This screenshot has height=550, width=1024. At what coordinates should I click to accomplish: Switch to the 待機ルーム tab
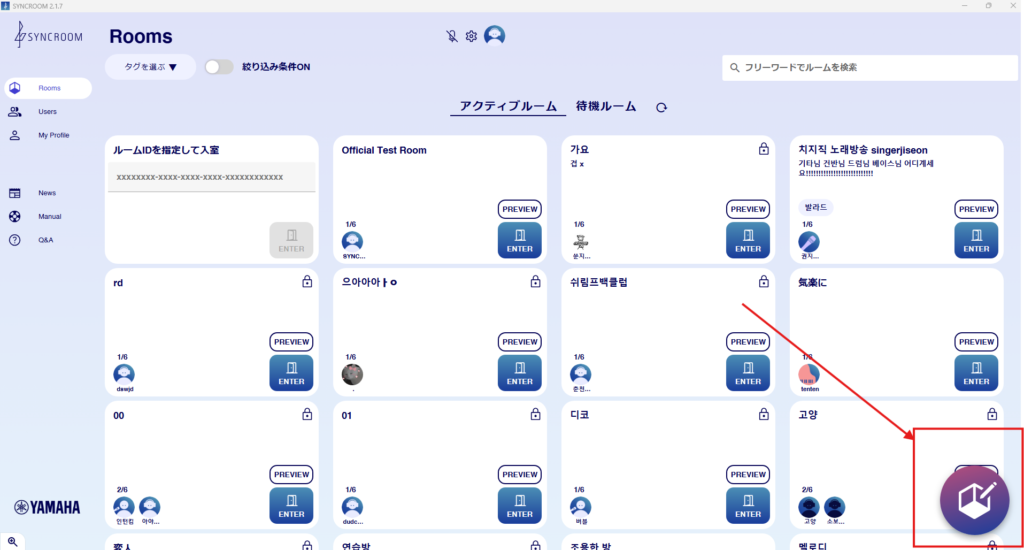point(605,106)
